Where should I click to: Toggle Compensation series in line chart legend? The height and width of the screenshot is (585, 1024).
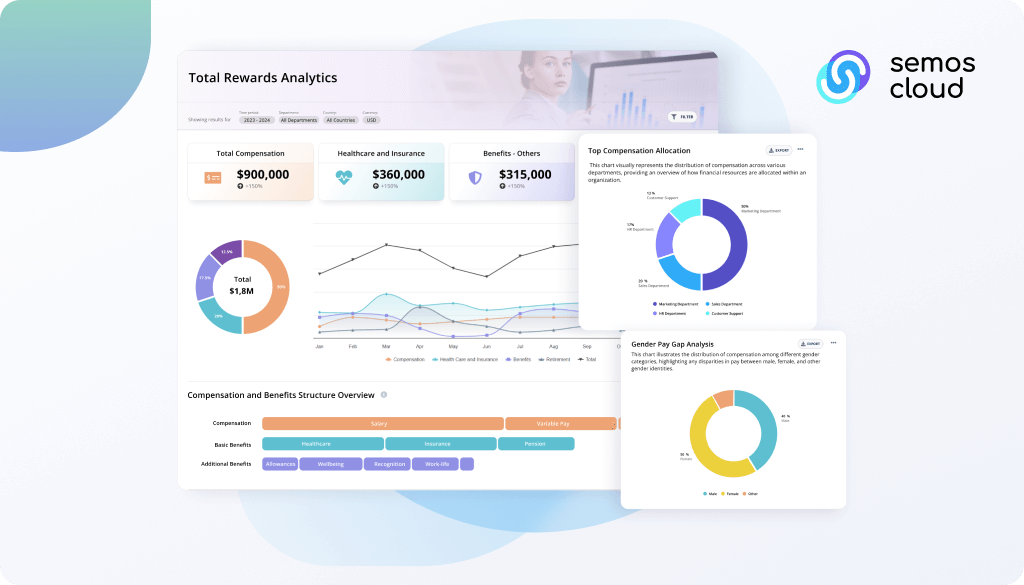(405, 359)
